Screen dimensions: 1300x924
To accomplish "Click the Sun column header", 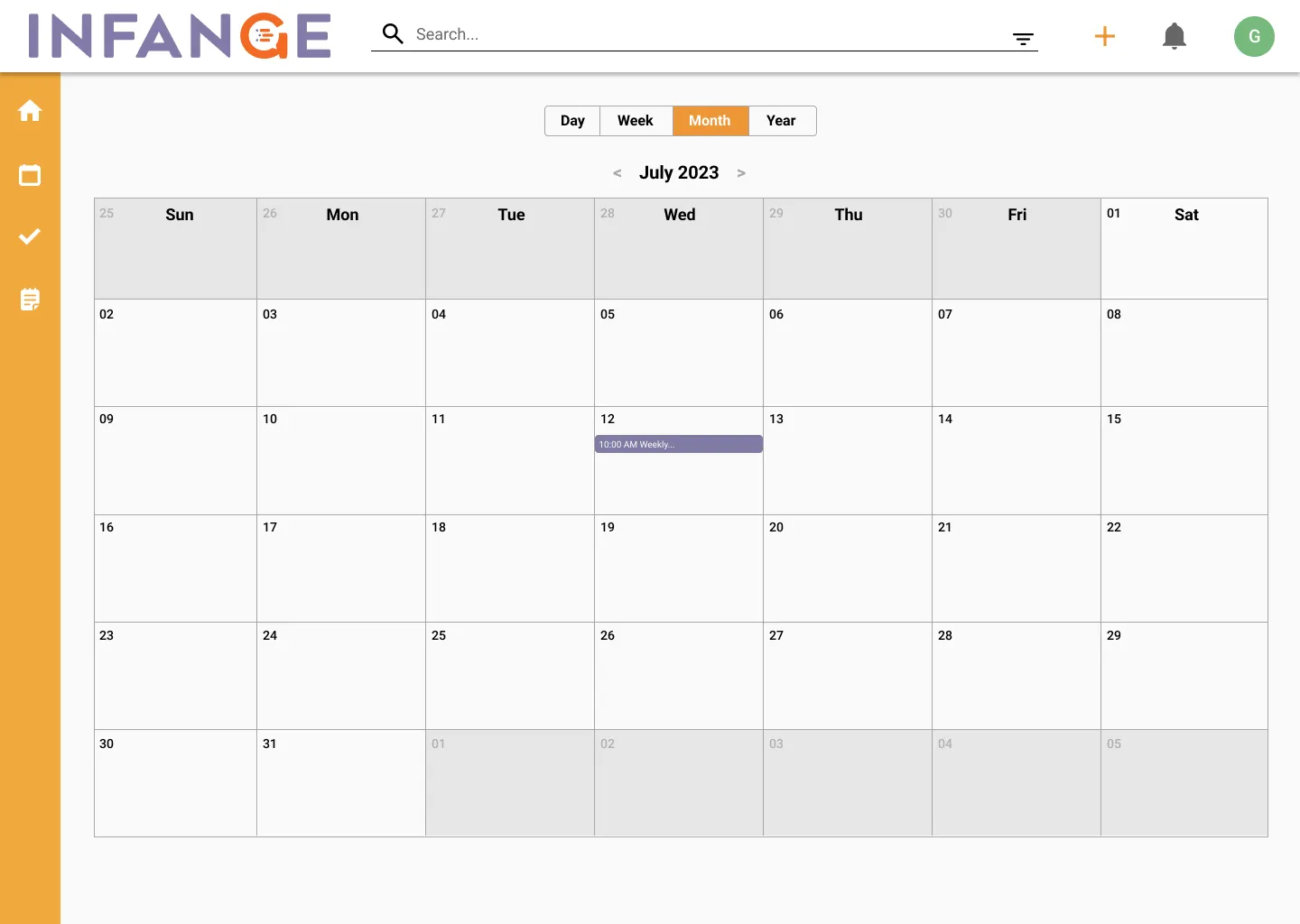I will point(180,215).
